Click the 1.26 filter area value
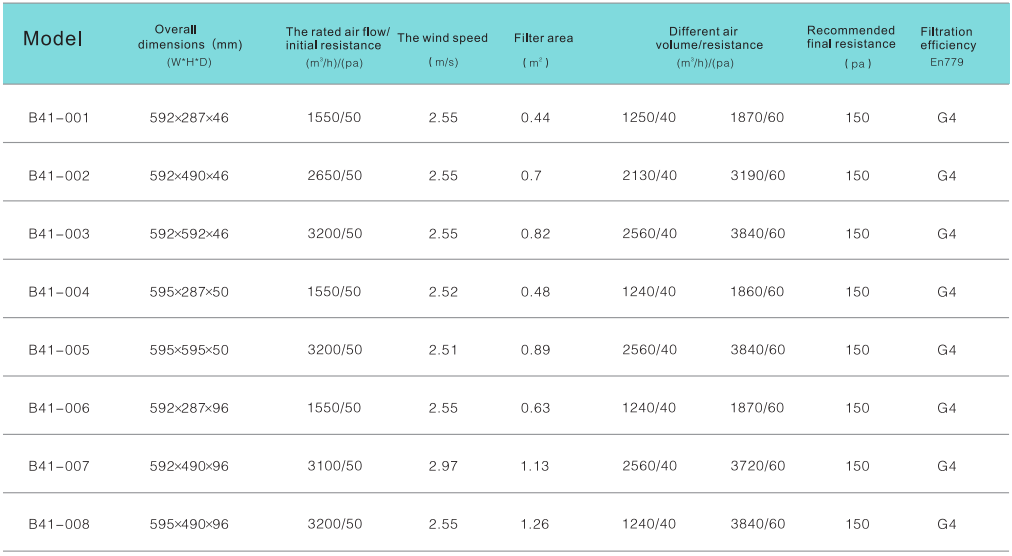Viewport: 1012px width, 556px height. point(536,524)
